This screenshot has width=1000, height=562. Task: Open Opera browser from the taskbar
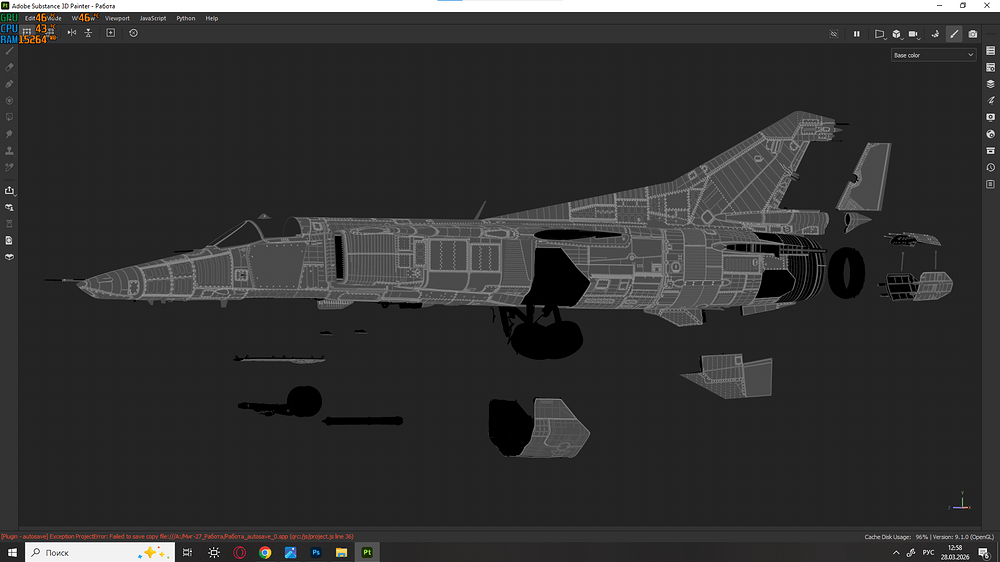(x=239, y=552)
